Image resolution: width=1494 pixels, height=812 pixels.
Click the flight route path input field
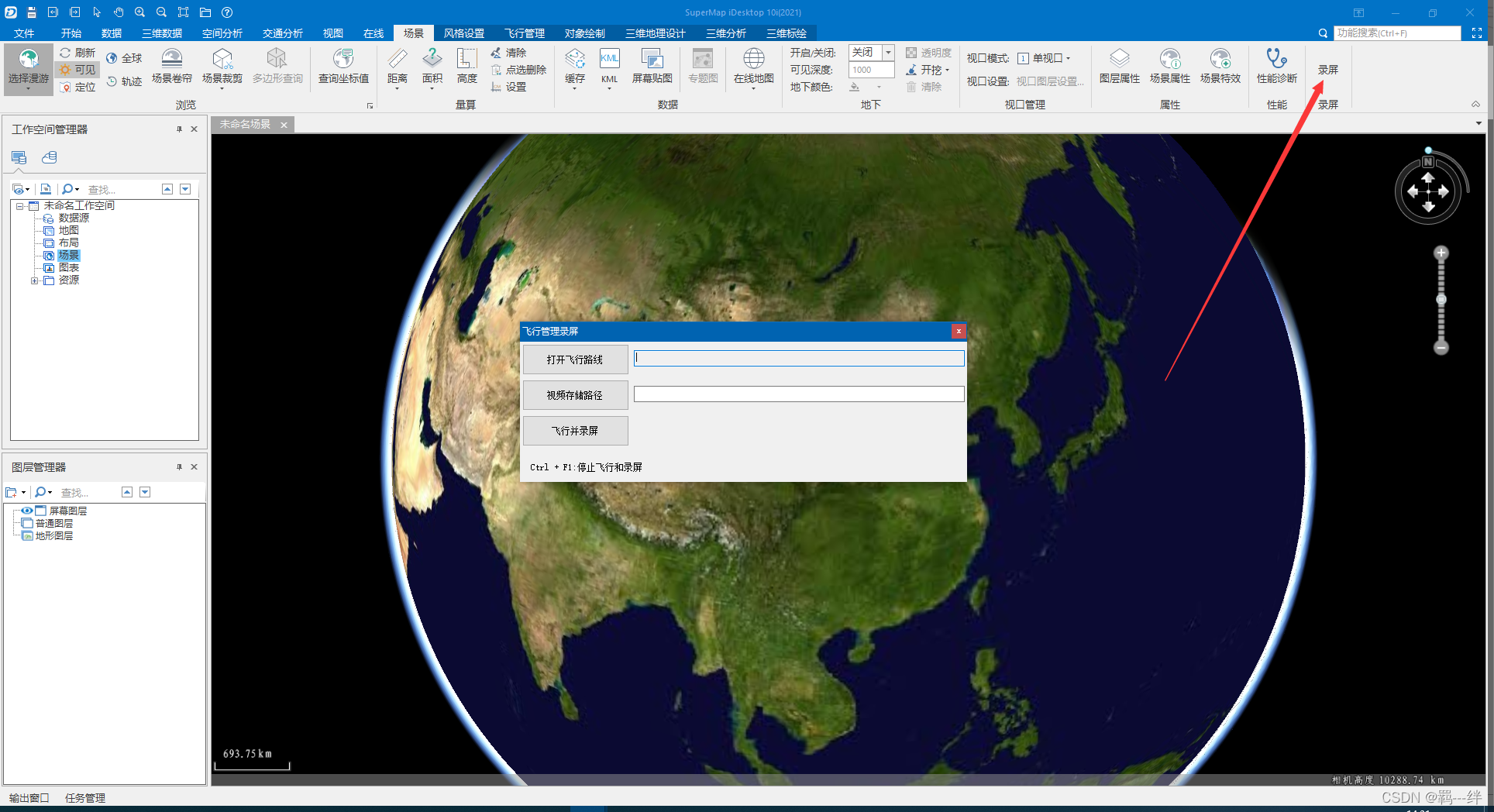coord(799,358)
